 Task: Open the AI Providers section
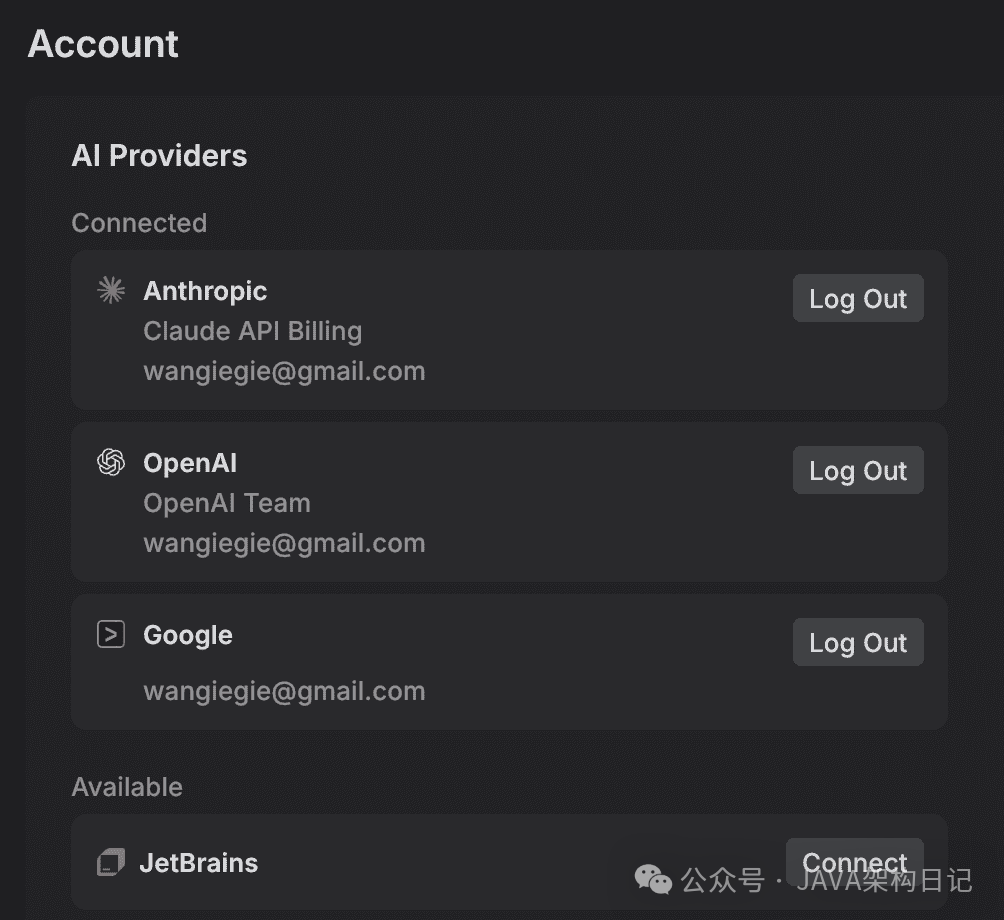click(x=159, y=155)
